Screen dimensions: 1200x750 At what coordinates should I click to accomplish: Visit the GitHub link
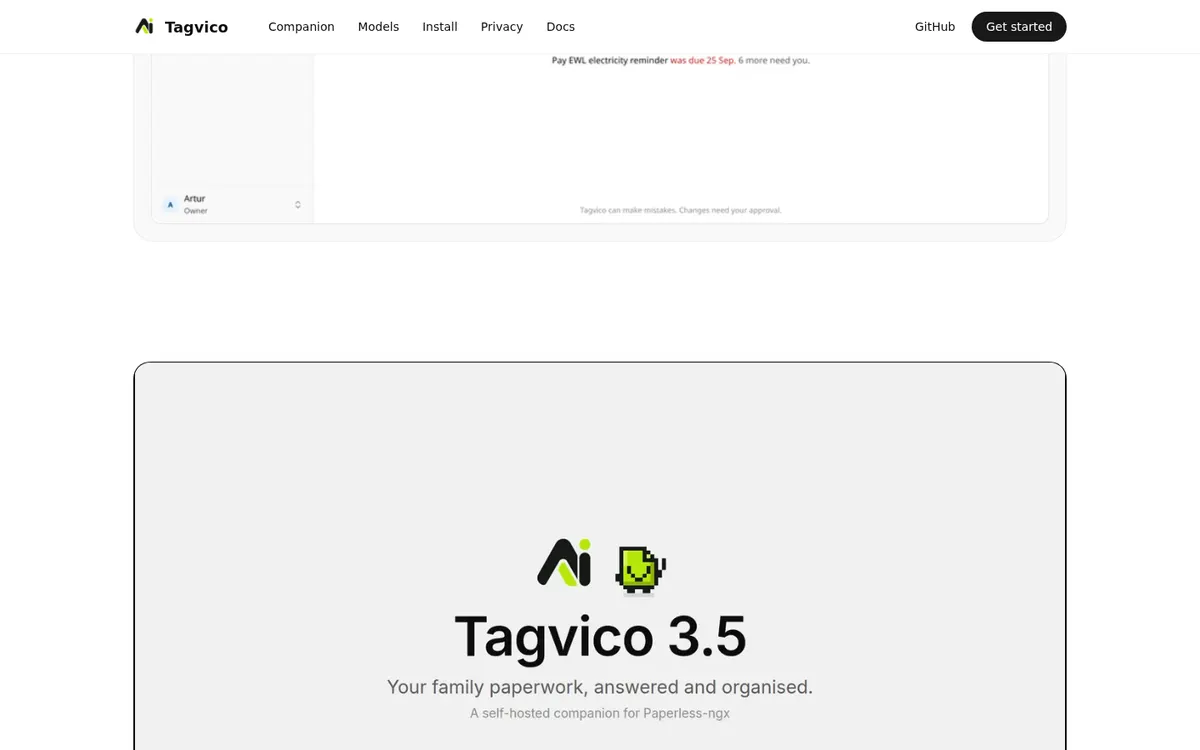935,27
